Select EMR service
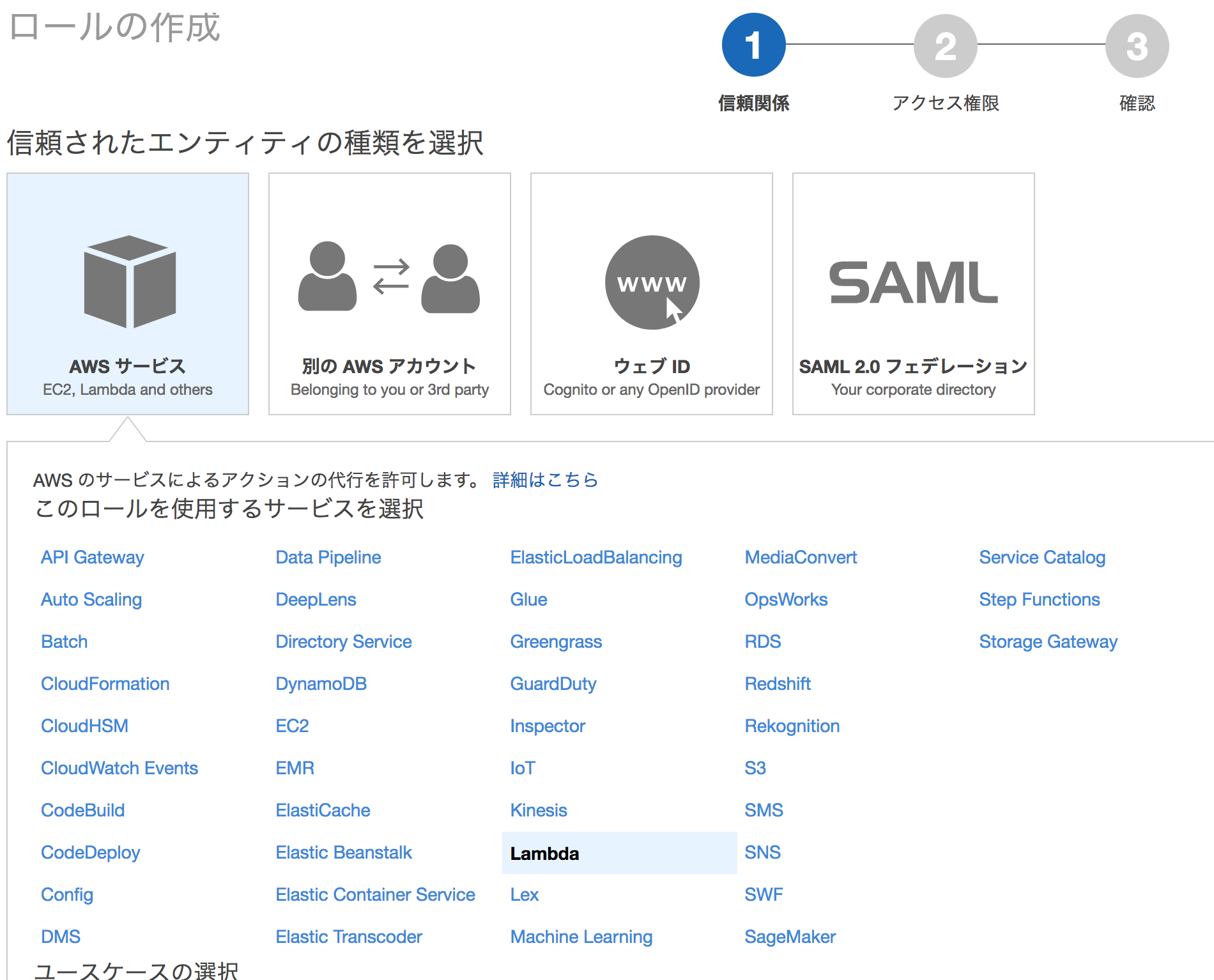The width and height of the screenshot is (1214, 980). 295,768
